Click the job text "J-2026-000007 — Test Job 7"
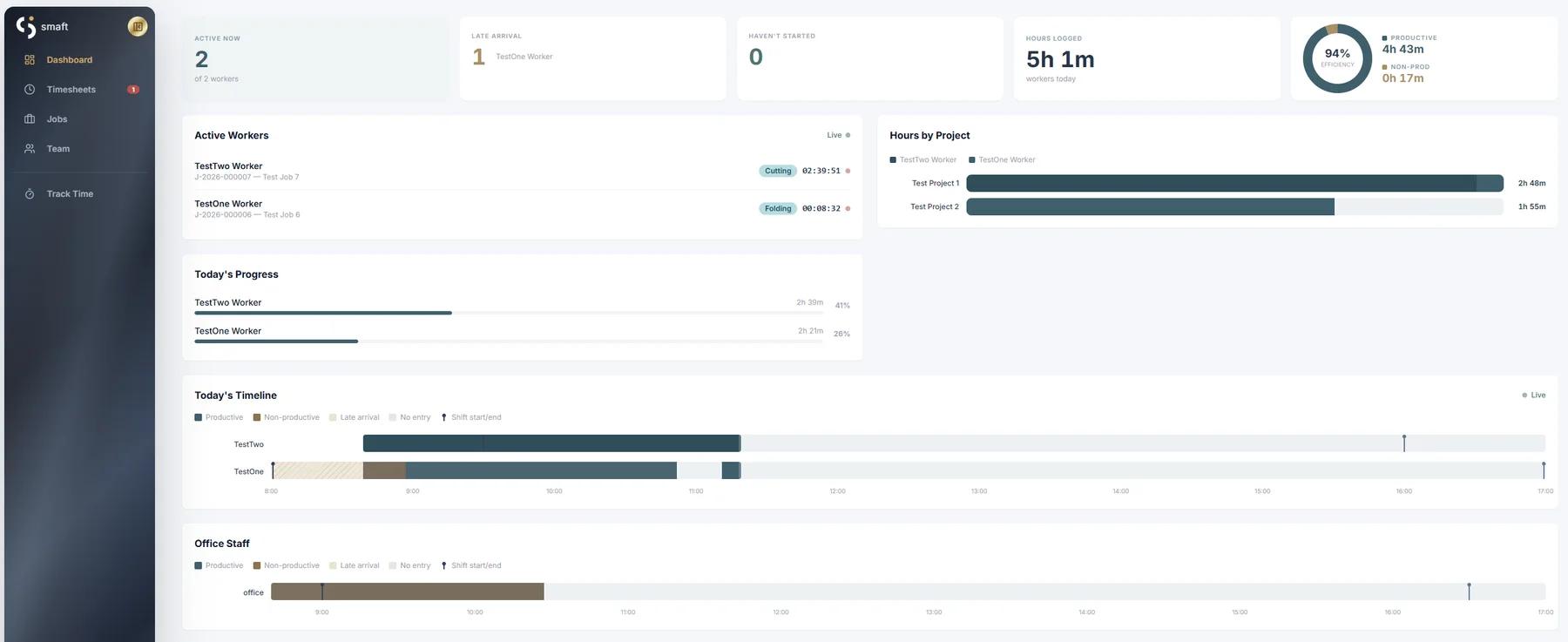The image size is (1568, 642). pyautogui.click(x=247, y=178)
